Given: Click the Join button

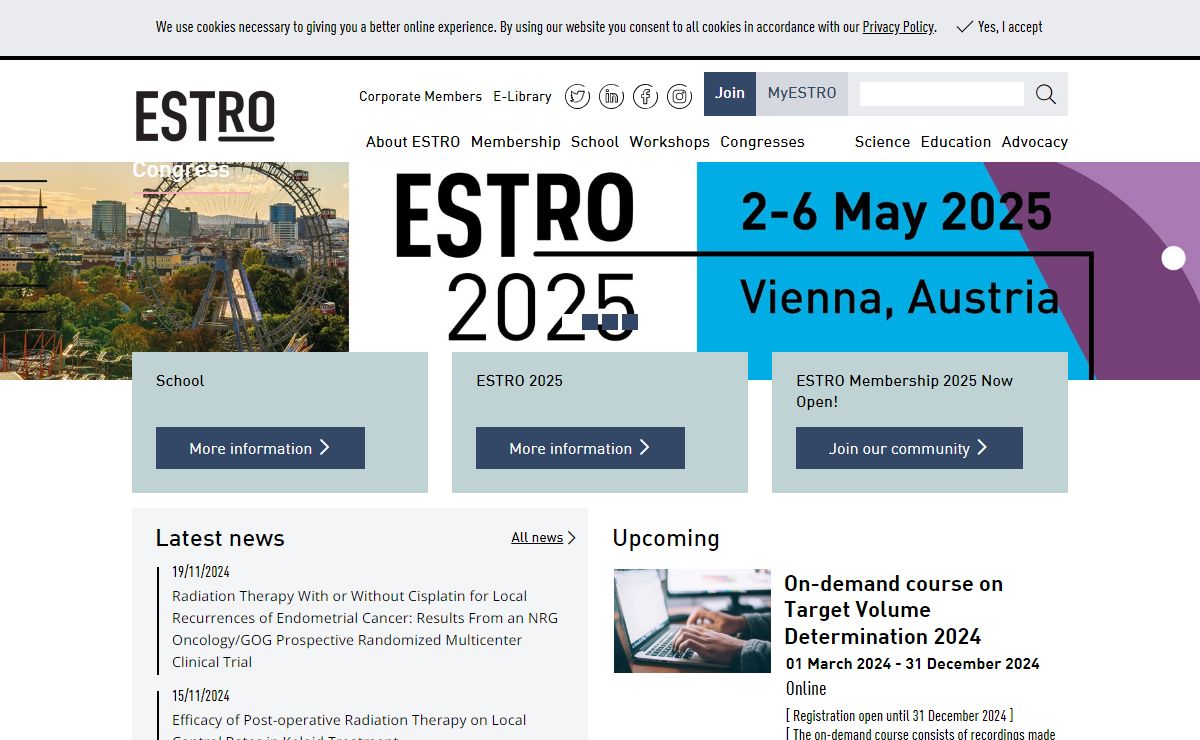Looking at the screenshot, I should click(730, 94).
